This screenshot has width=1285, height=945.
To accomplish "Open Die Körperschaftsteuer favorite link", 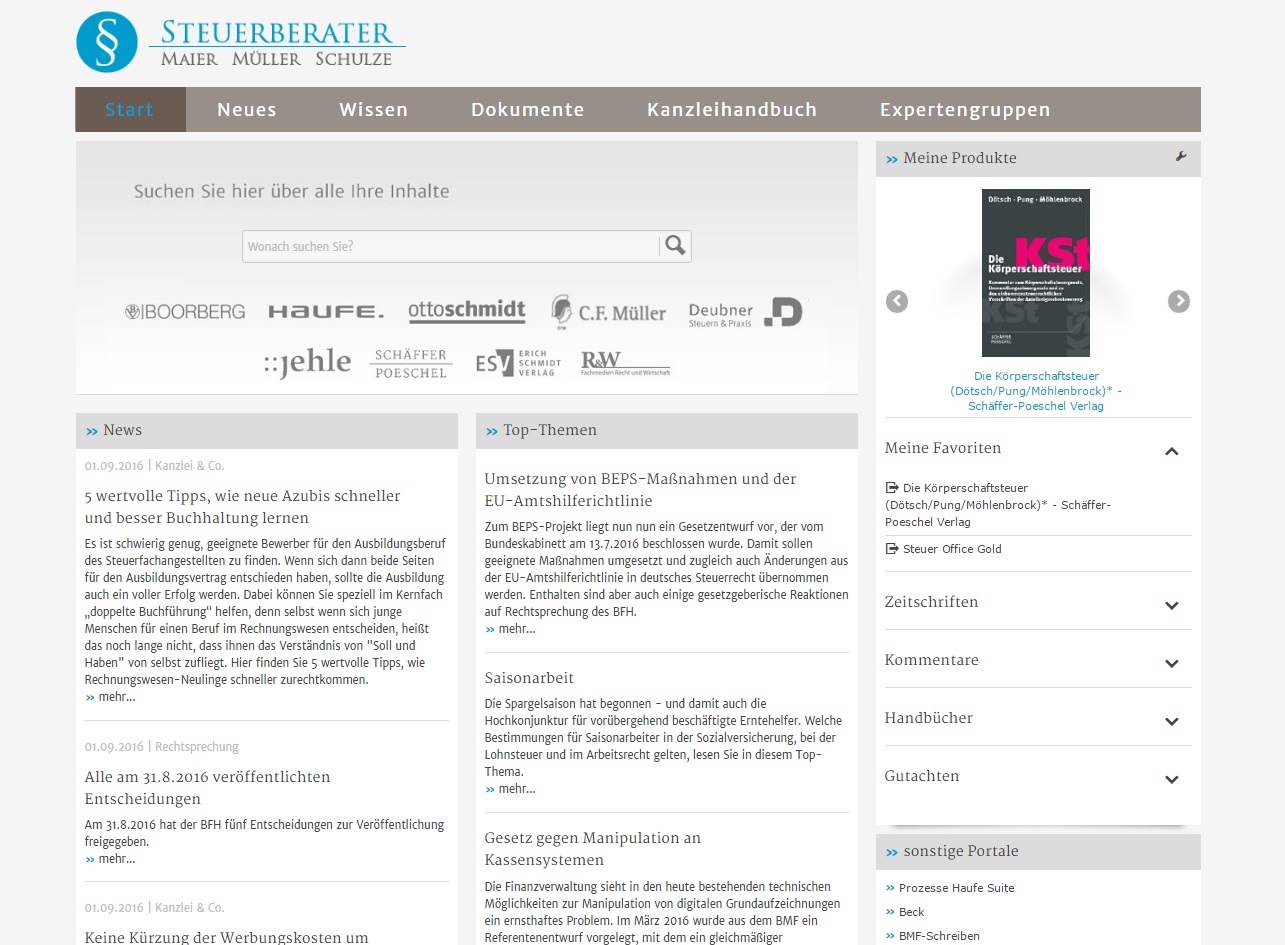I will coord(998,505).
